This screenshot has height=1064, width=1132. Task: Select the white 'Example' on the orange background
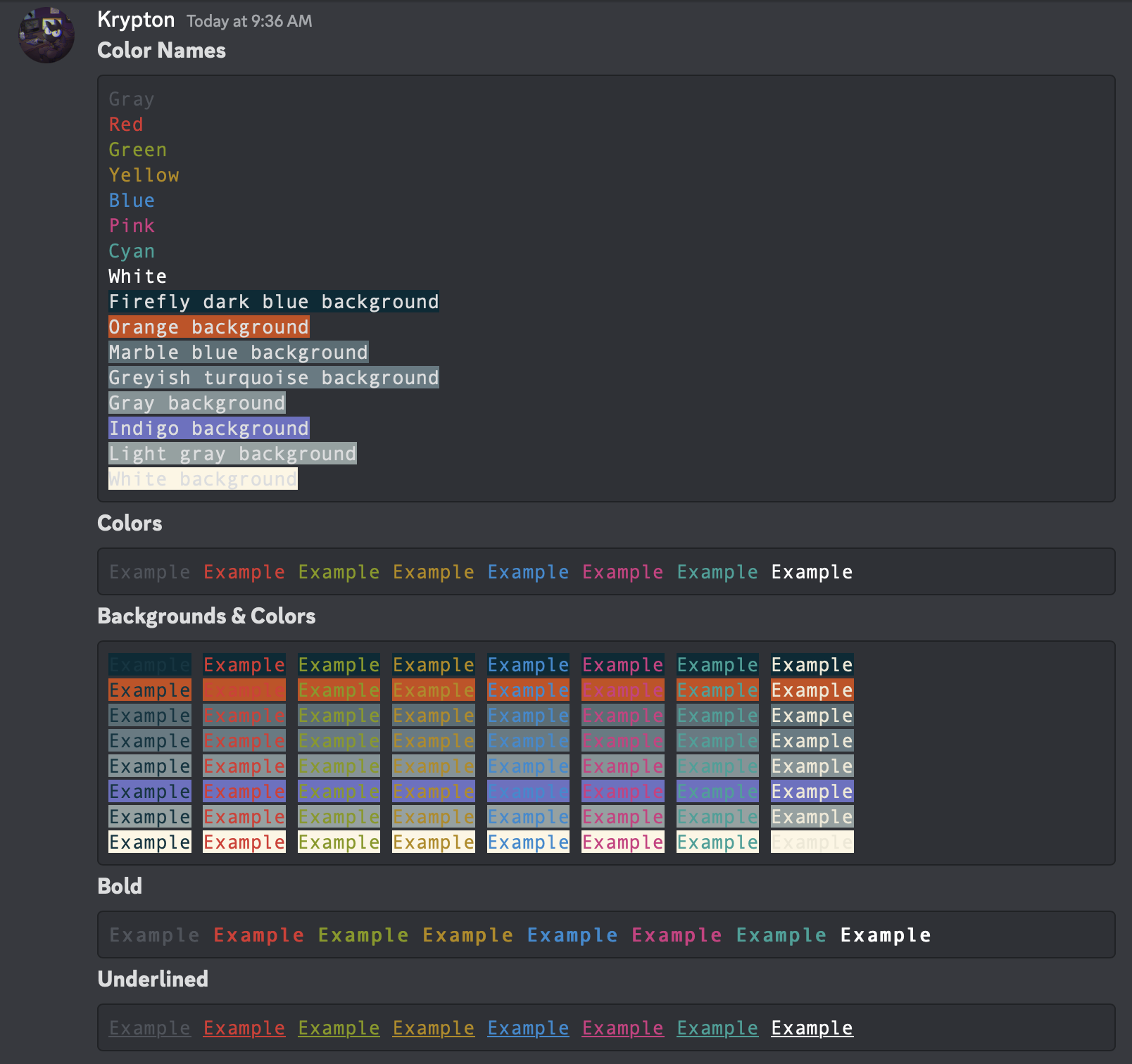point(812,690)
